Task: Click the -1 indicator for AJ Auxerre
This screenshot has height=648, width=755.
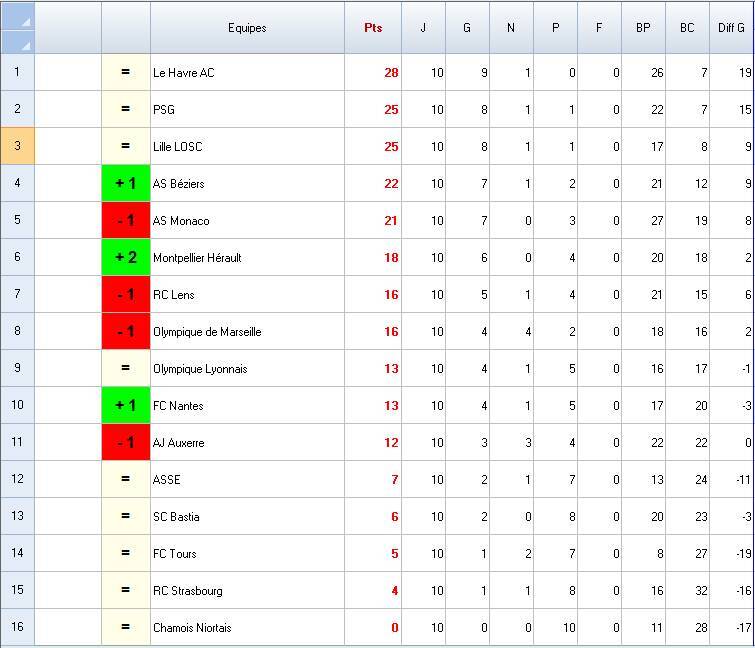Action: [126, 443]
